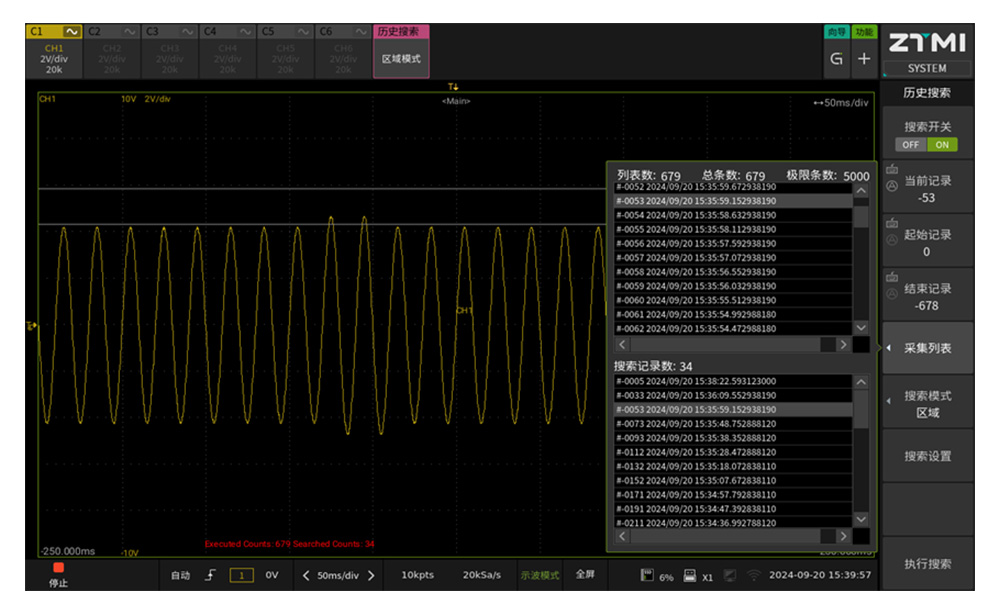Viewport: 1000px width, 614px height.
Task: Click the C3 coupling wave icon
Action: 188,31
